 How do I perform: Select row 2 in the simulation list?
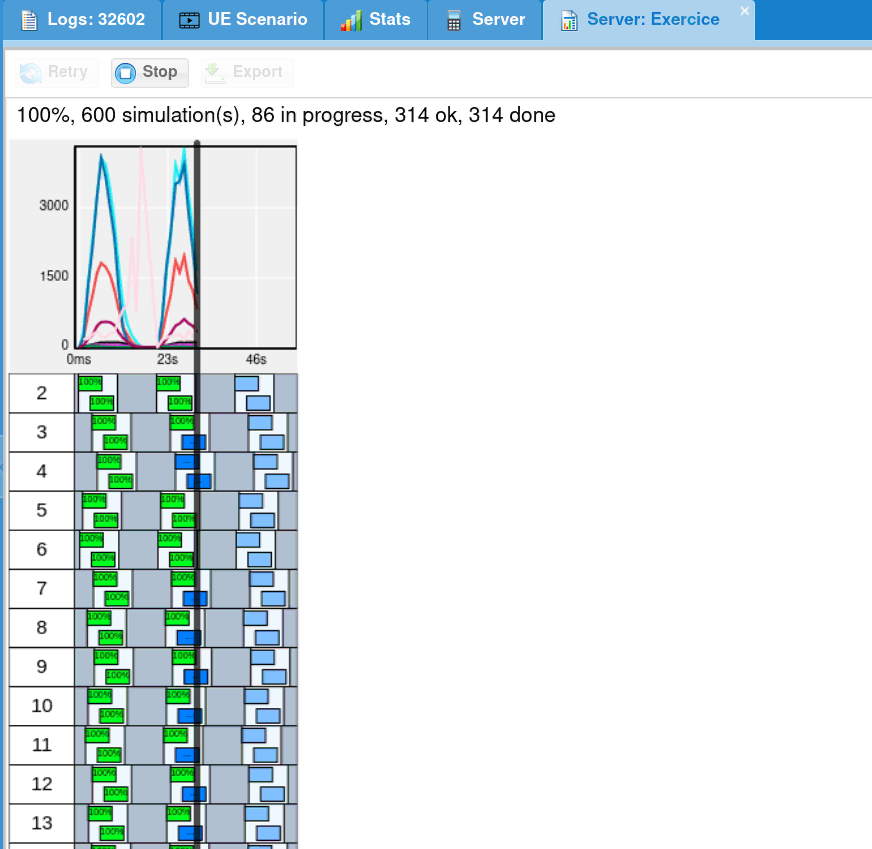tap(41, 393)
